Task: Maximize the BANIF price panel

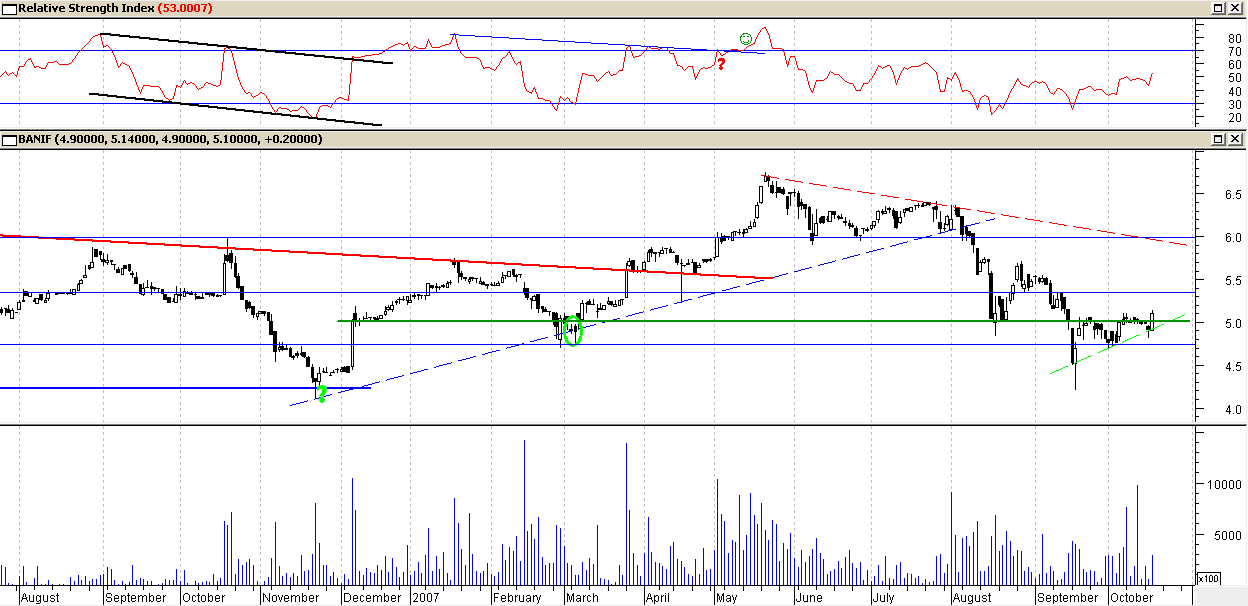Action: (1219, 139)
